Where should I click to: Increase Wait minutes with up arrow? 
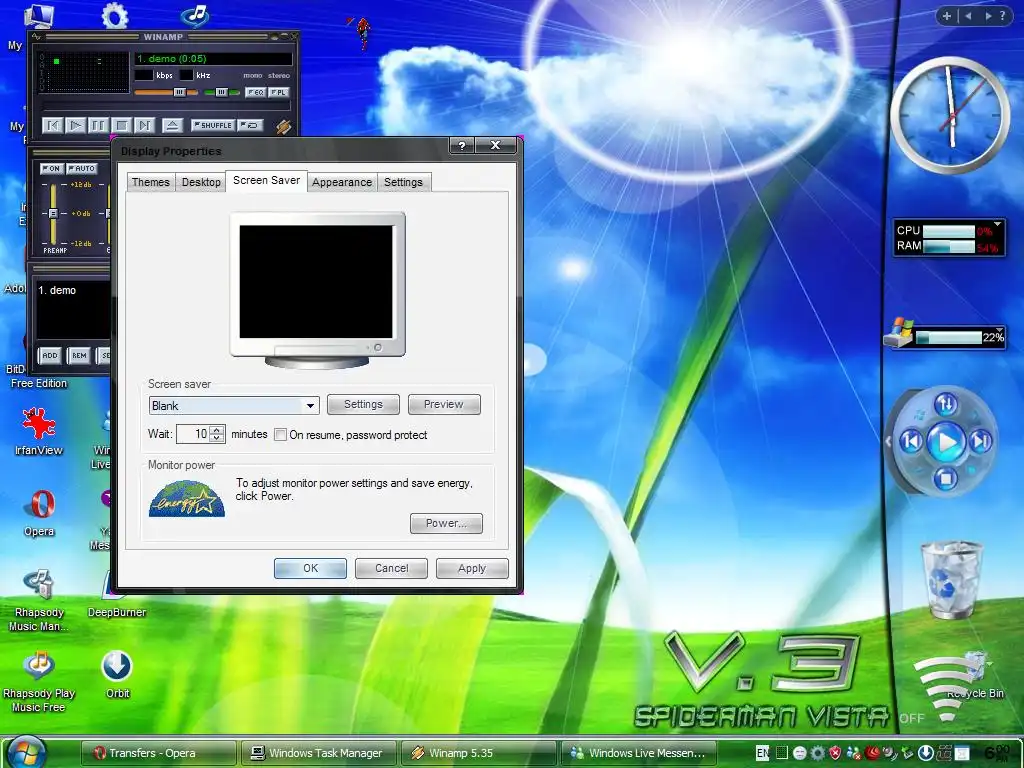click(217, 430)
